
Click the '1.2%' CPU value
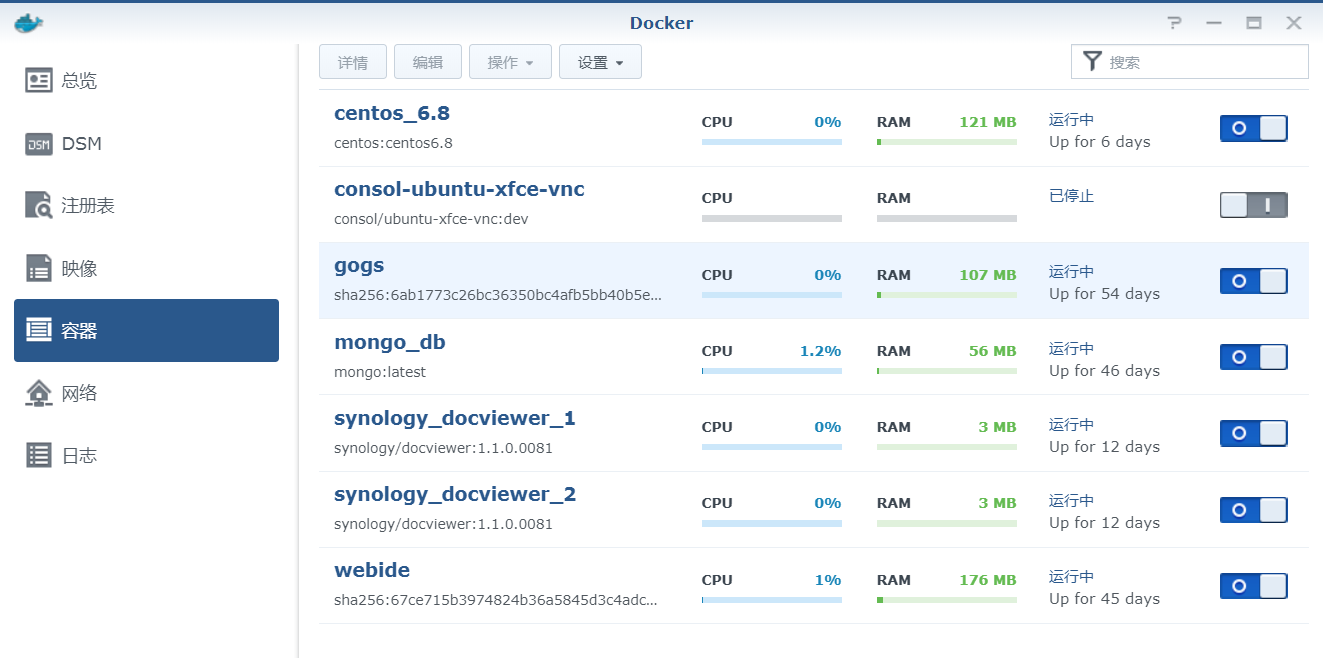[820, 351]
